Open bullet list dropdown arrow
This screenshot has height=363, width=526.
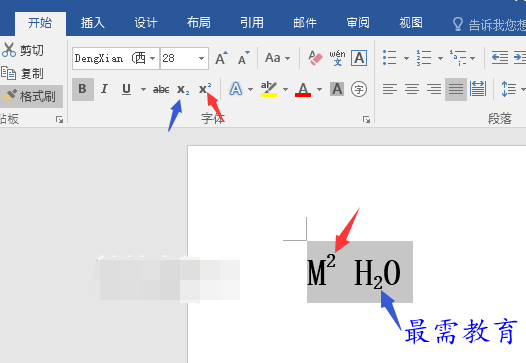pos(406,58)
